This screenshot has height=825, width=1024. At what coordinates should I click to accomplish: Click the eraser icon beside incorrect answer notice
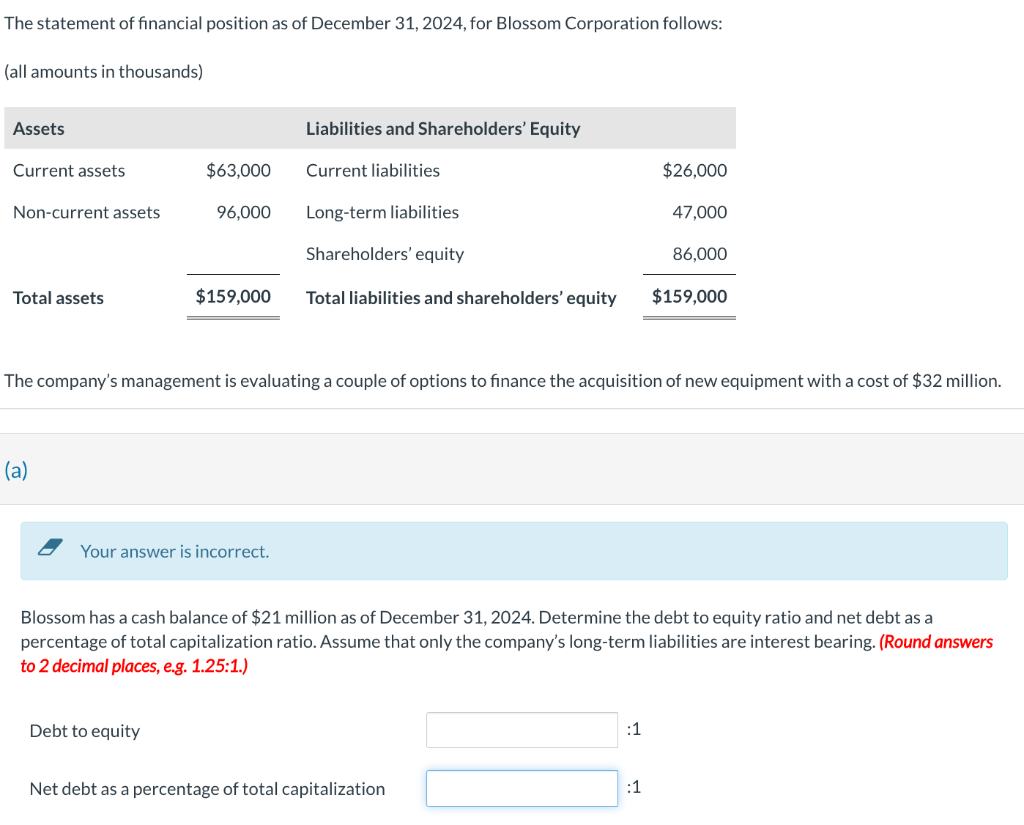[50, 547]
